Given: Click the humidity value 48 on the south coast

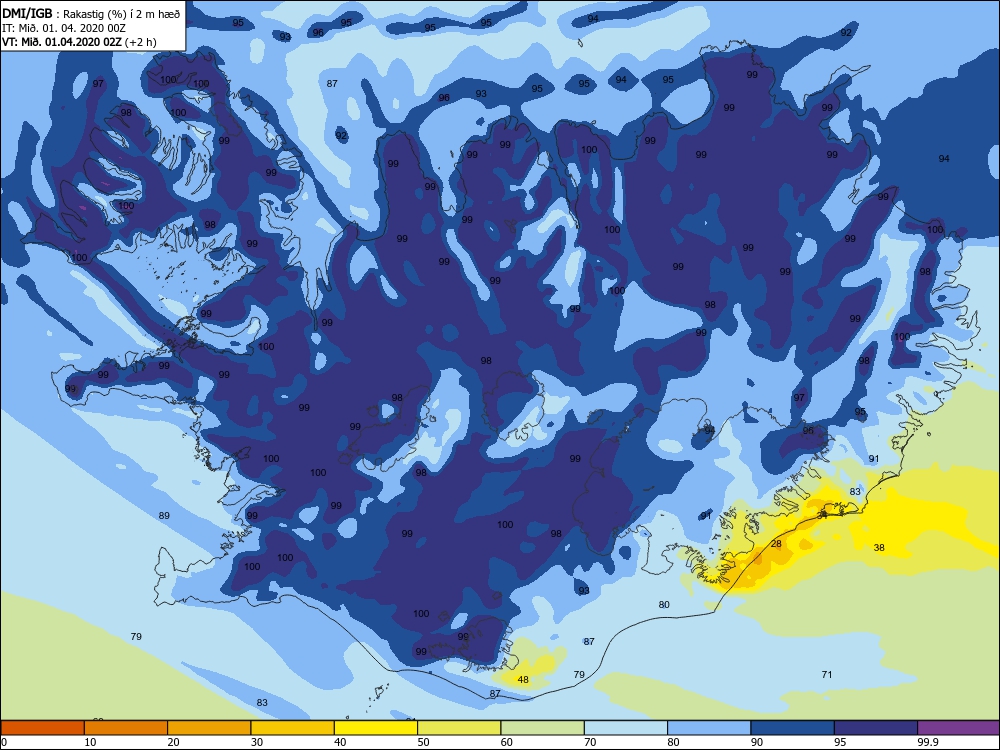Looking at the screenshot, I should (523, 680).
